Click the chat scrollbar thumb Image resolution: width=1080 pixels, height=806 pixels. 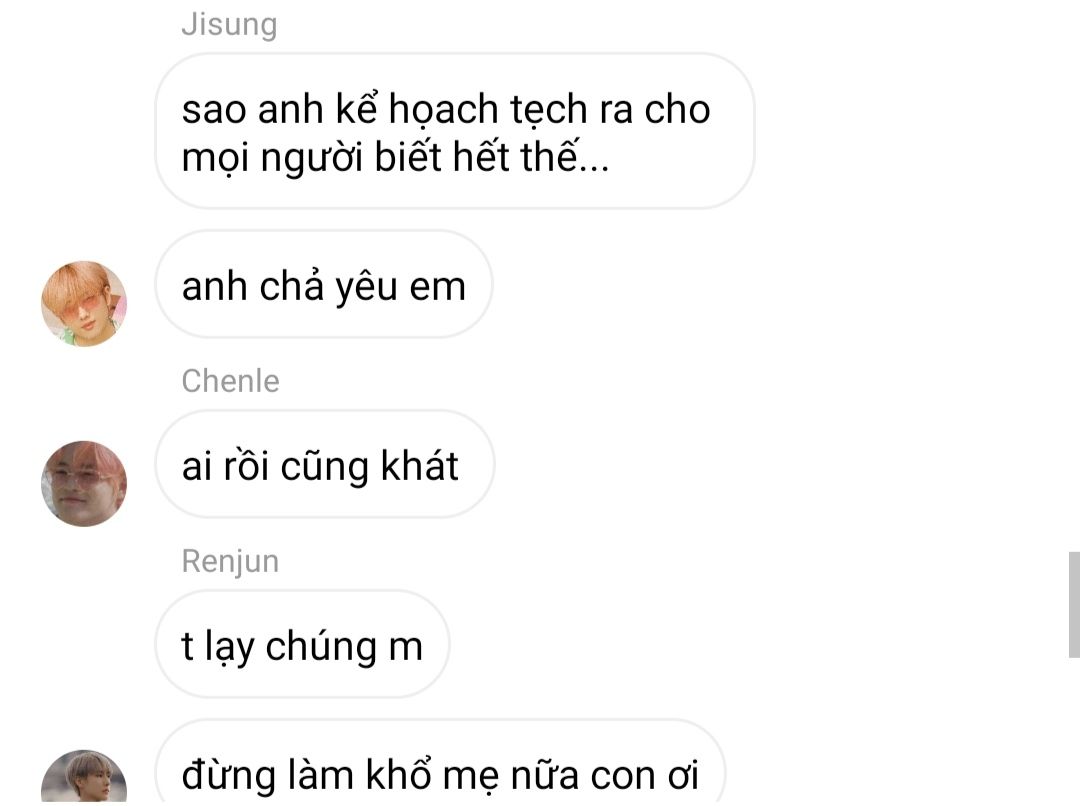(1074, 604)
